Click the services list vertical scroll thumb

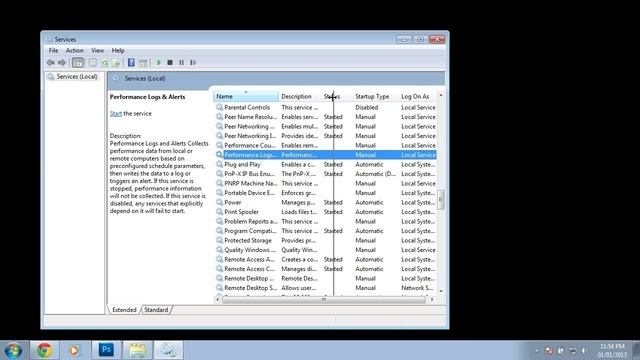tap(441, 200)
